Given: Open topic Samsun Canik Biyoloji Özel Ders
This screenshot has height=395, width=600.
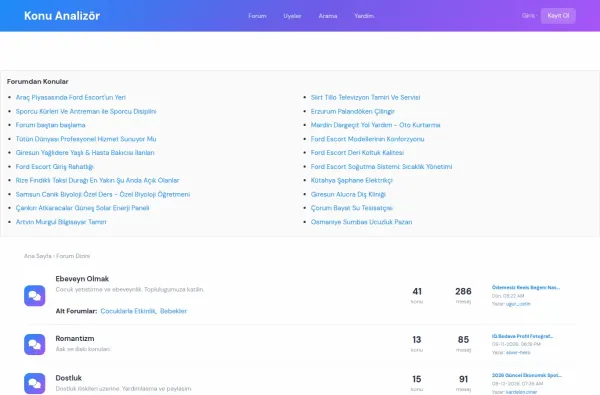Looking at the screenshot, I should [103, 194].
